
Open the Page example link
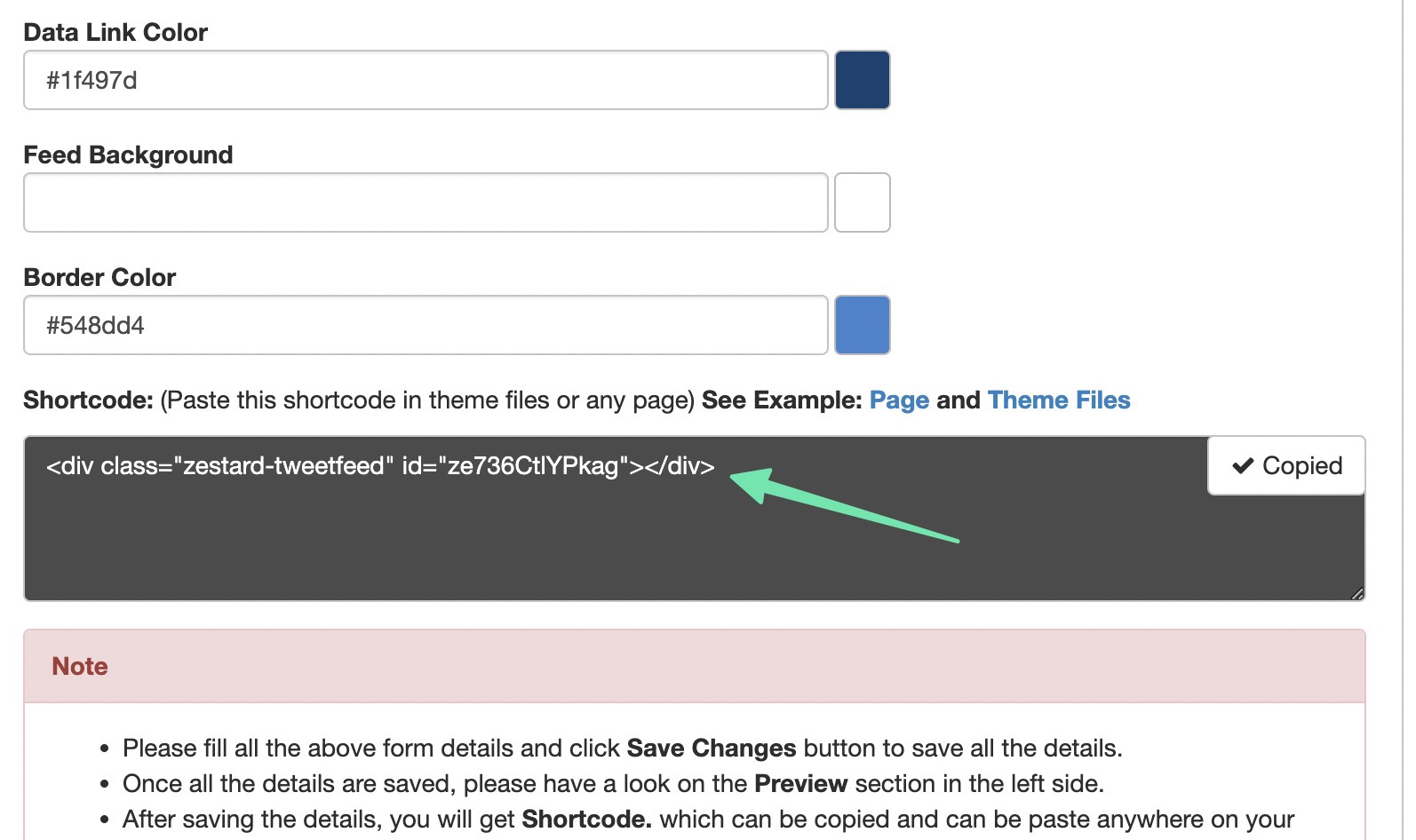tap(898, 400)
